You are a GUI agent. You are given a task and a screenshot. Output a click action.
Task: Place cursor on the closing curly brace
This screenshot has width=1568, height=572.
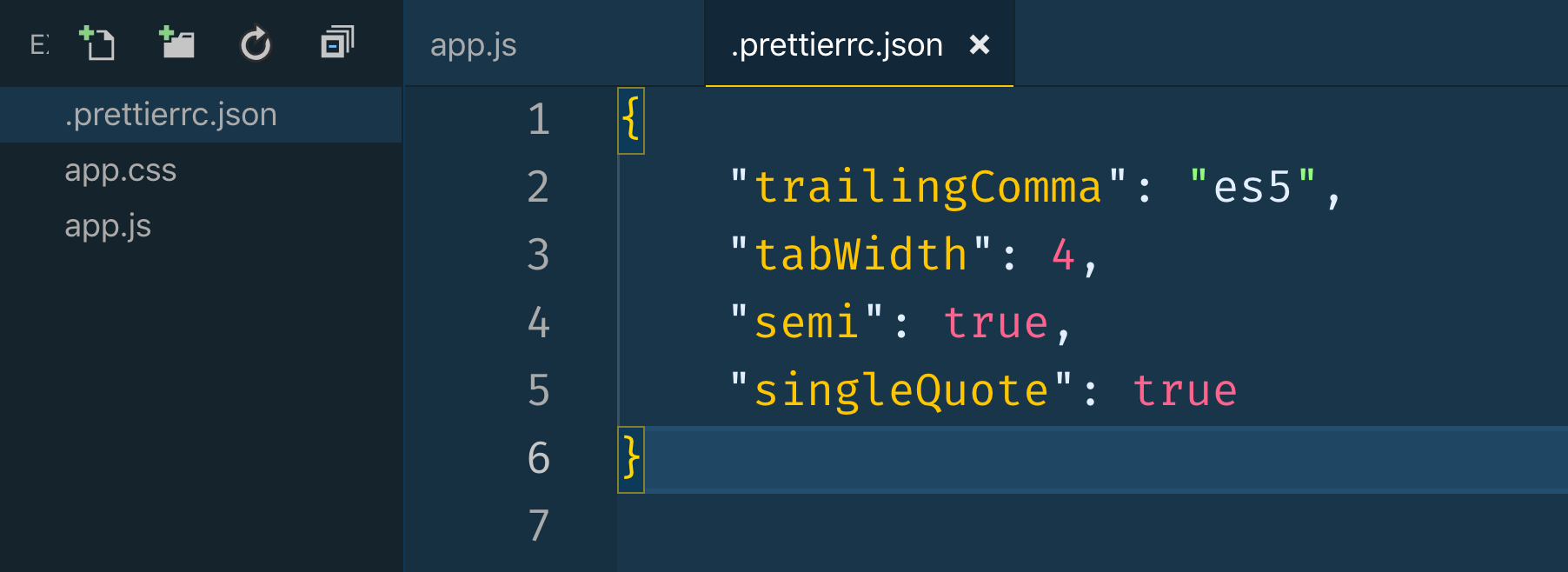631,459
